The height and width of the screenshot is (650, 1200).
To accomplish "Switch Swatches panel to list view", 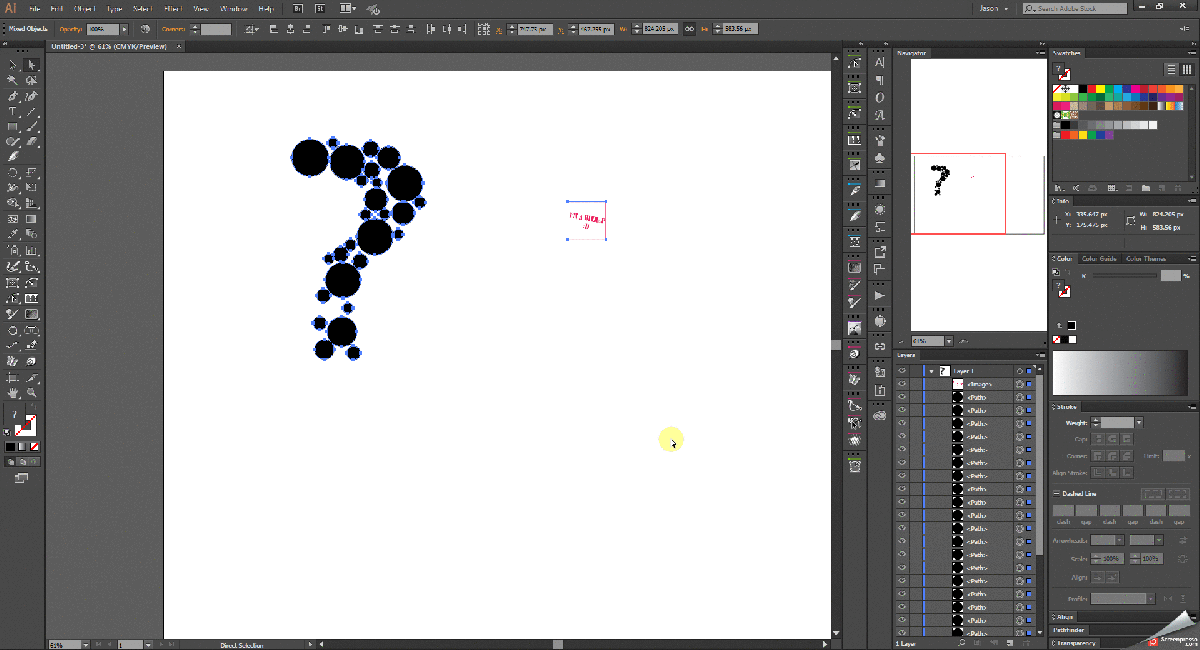I will 1170,69.
